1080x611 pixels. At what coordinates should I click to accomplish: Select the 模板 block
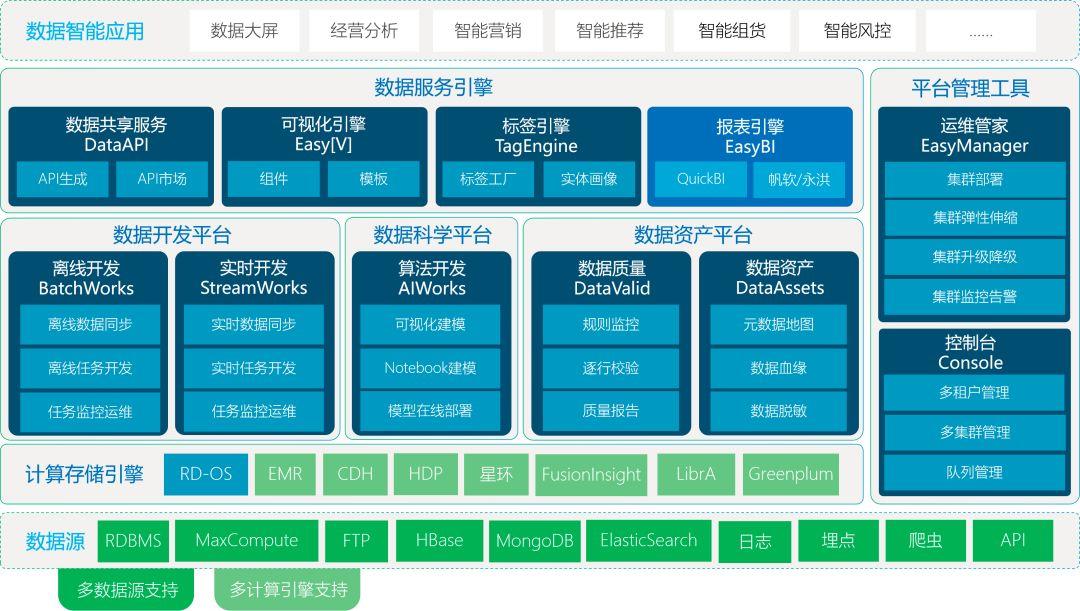tap(373, 179)
